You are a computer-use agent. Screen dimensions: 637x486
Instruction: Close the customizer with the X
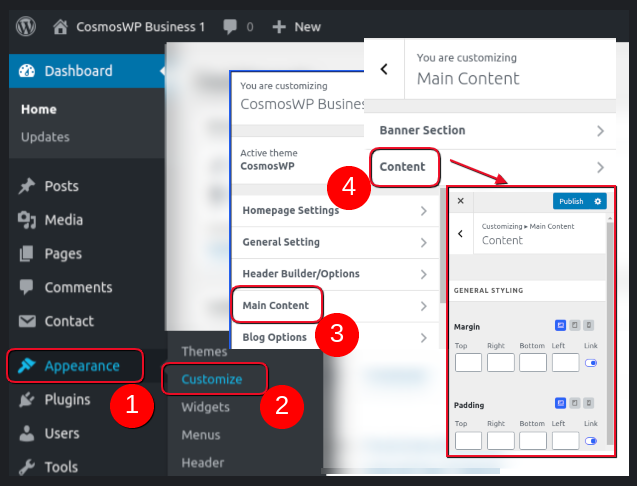[461, 201]
